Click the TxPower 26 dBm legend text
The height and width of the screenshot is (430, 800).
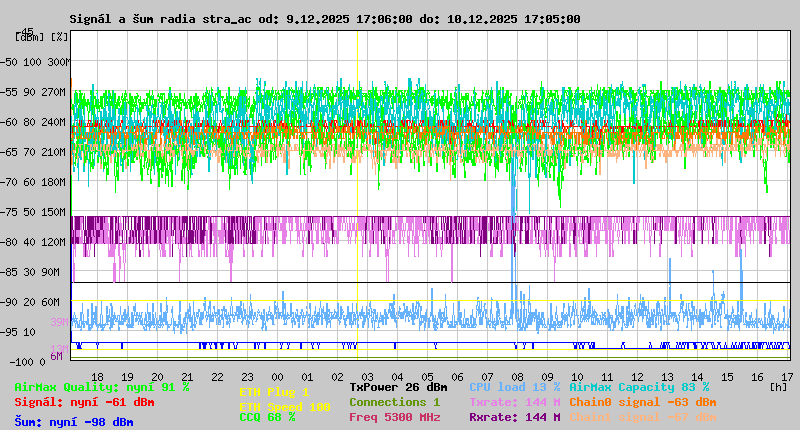[398, 387]
